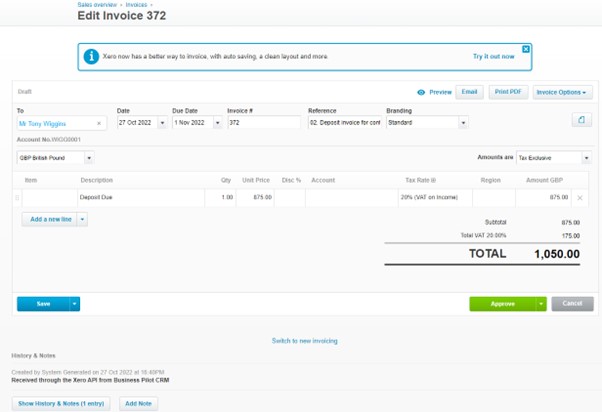Click the info icon in the banner
602x412 pixels.
pos(92,57)
